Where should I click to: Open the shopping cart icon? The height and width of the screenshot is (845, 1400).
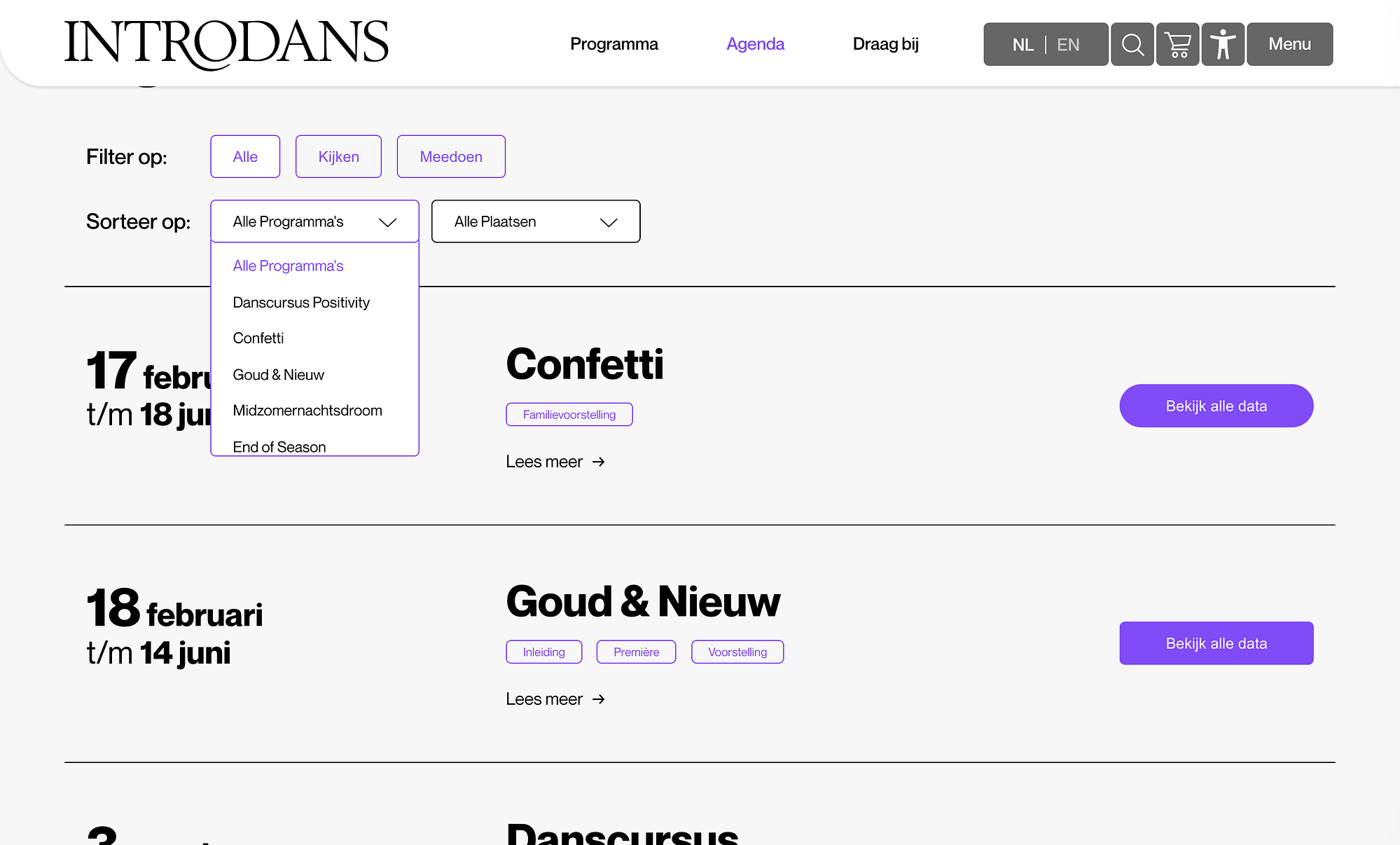(1177, 44)
